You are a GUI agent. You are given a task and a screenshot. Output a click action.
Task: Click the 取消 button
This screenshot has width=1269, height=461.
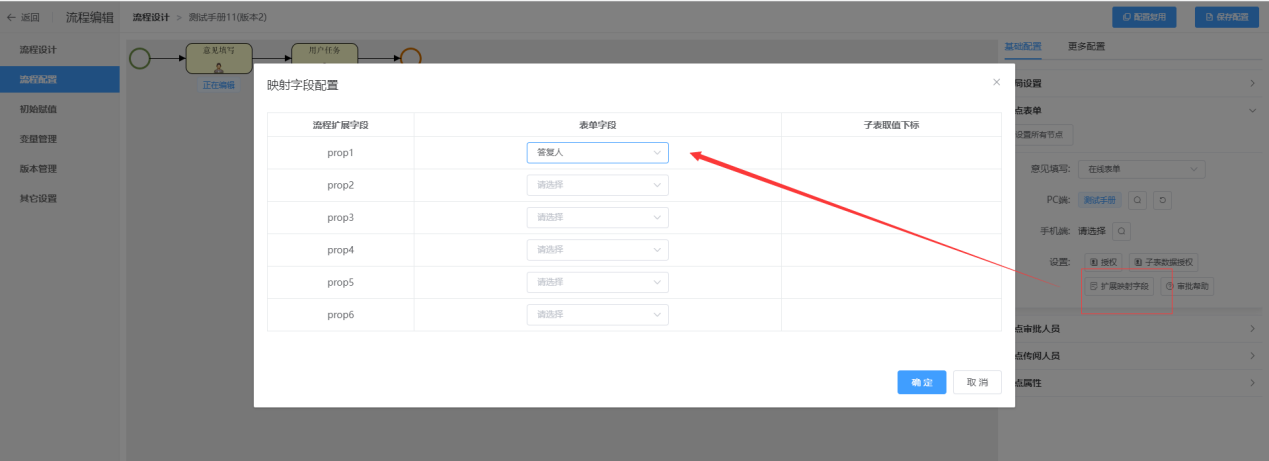977,383
